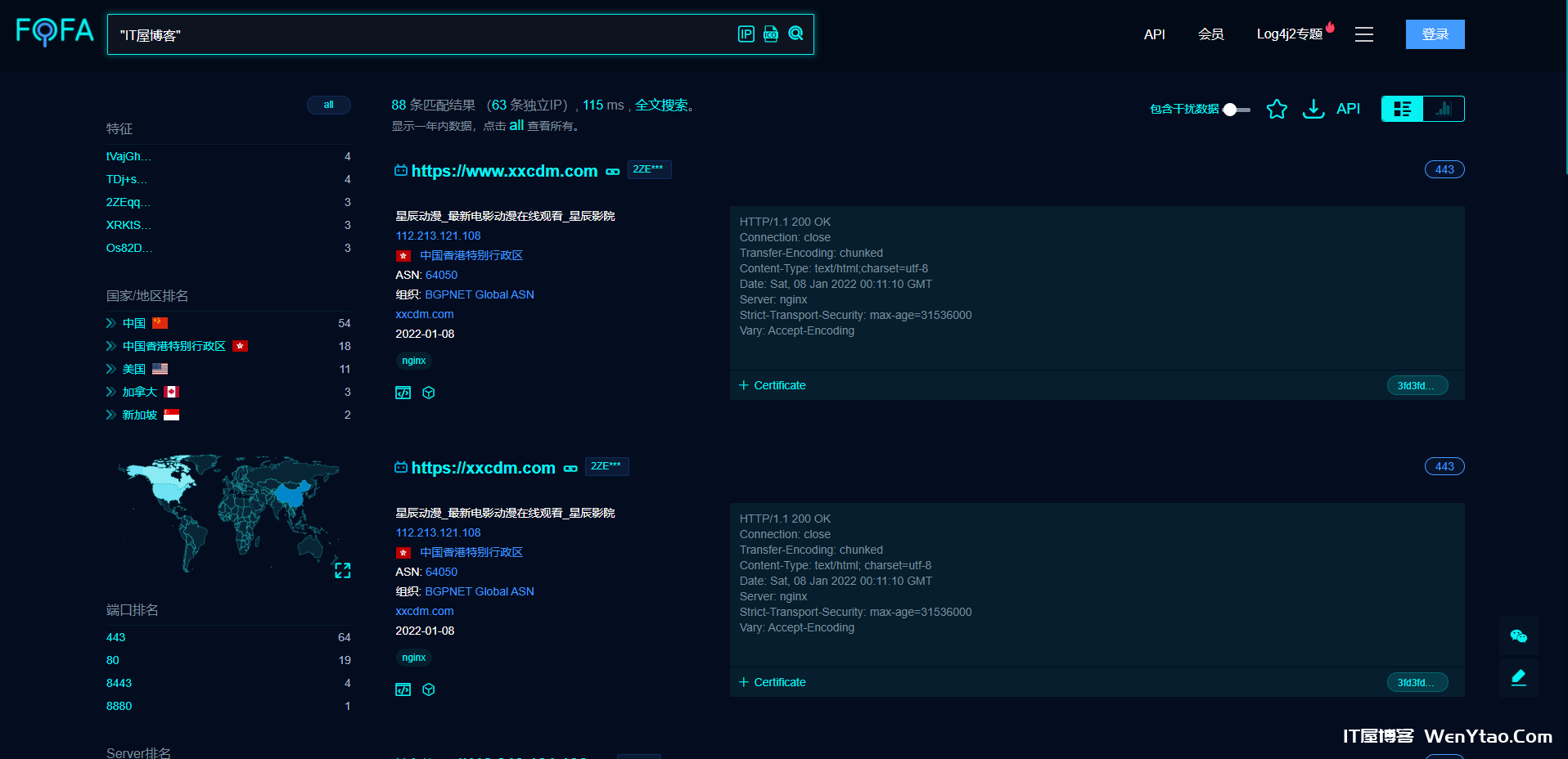Toggle 包含干扰数据 switch
This screenshot has width=1568, height=759.
pyautogui.click(x=1237, y=110)
